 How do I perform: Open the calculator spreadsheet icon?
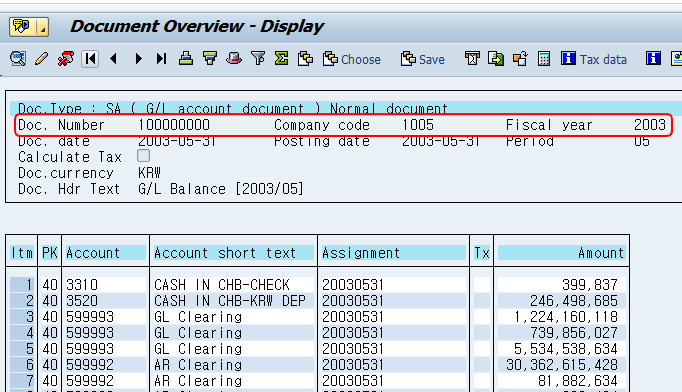click(x=544, y=59)
